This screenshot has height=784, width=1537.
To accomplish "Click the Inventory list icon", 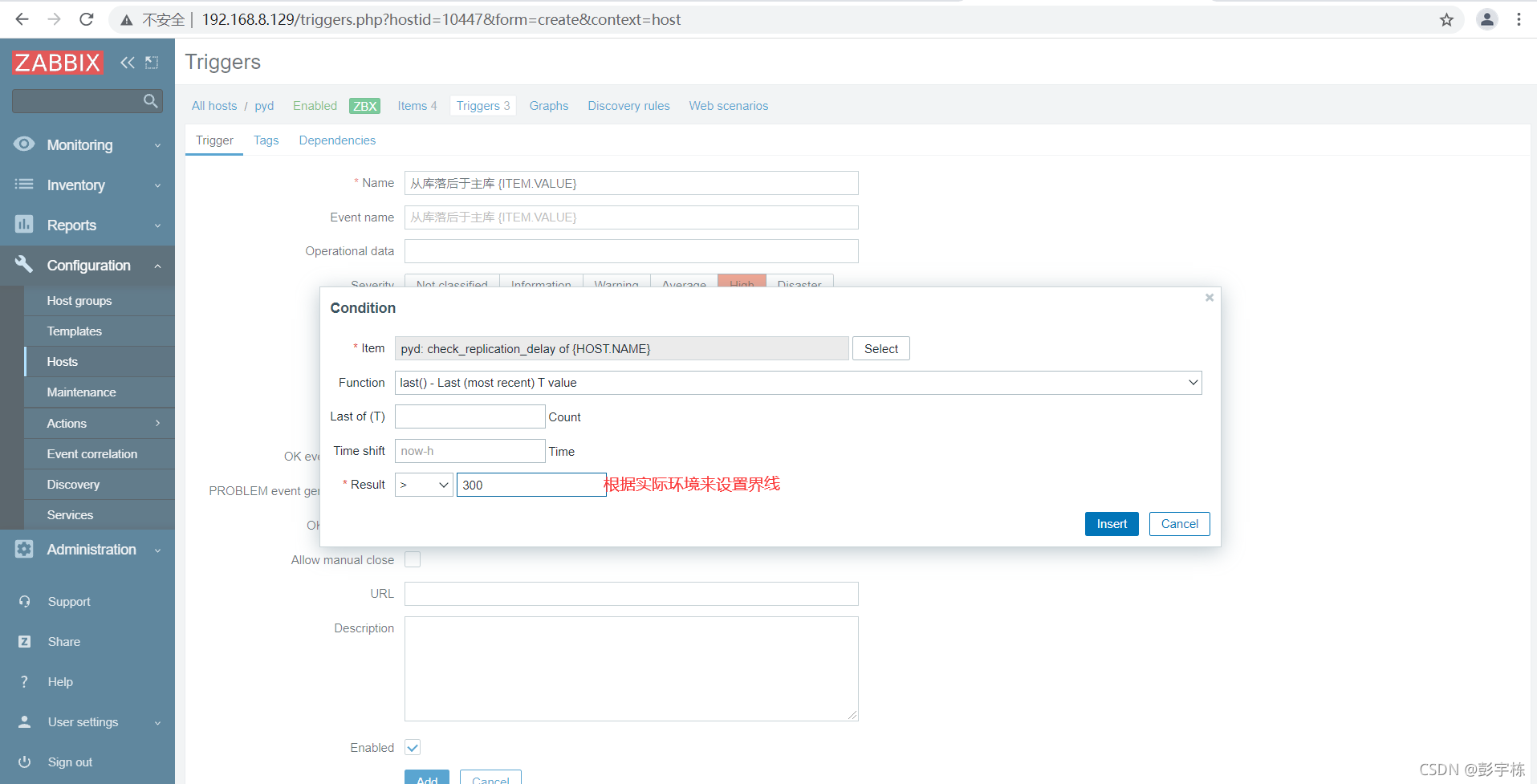I will (24, 185).
